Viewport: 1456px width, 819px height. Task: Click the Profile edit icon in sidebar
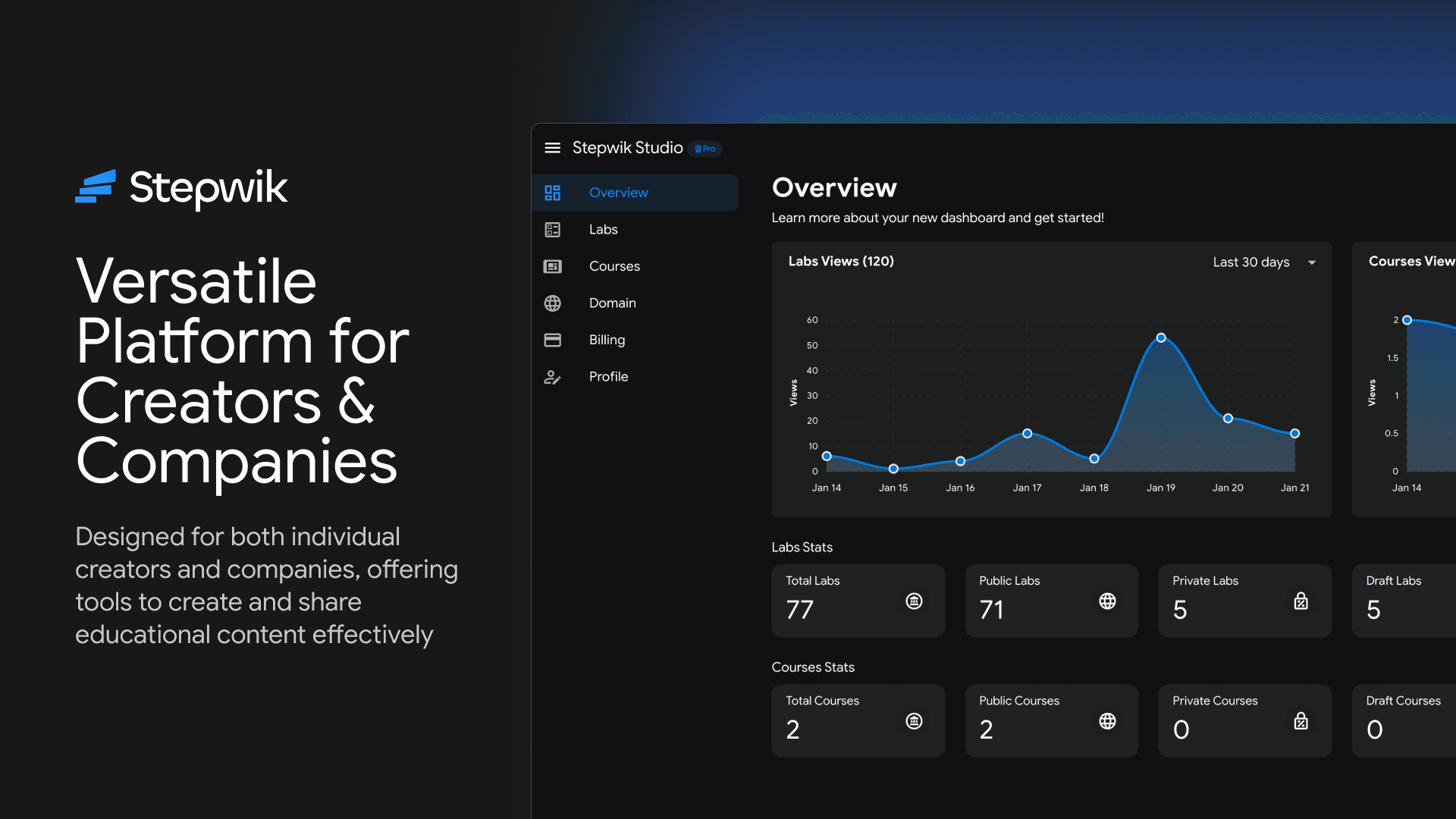[x=552, y=377]
